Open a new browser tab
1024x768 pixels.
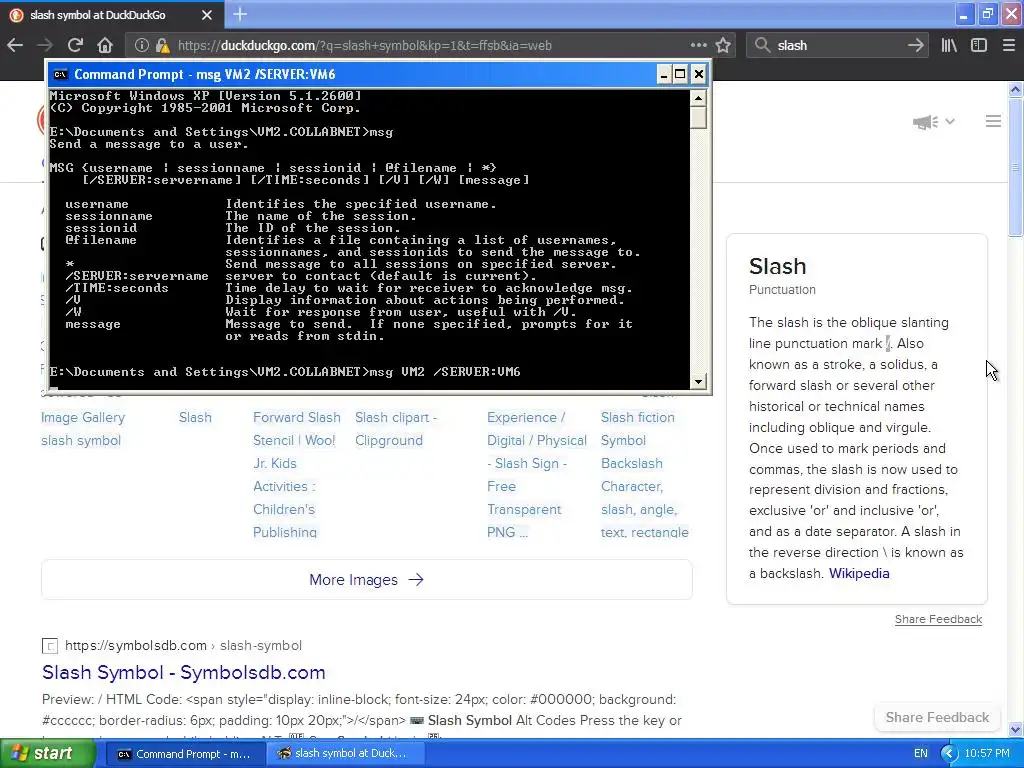240,14
